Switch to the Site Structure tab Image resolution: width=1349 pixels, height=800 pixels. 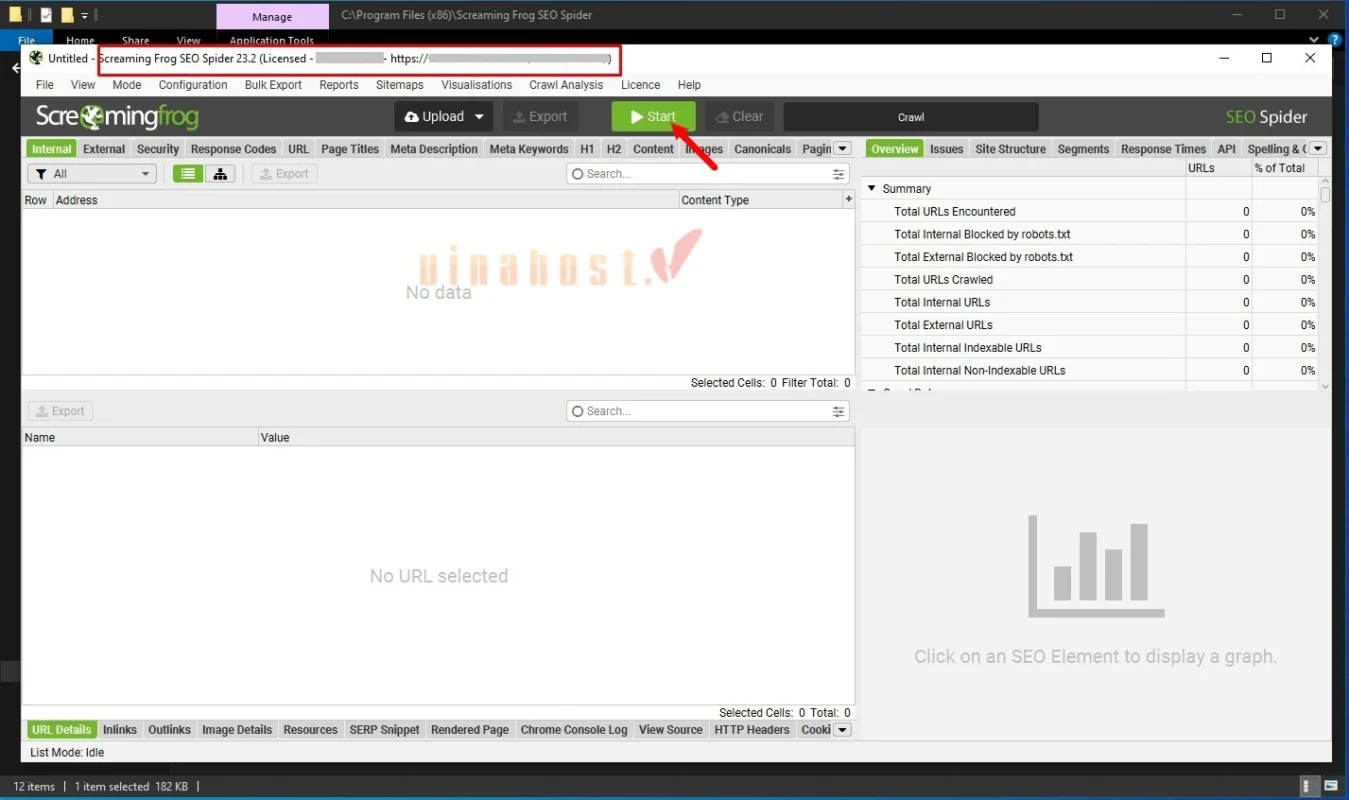(x=1011, y=149)
